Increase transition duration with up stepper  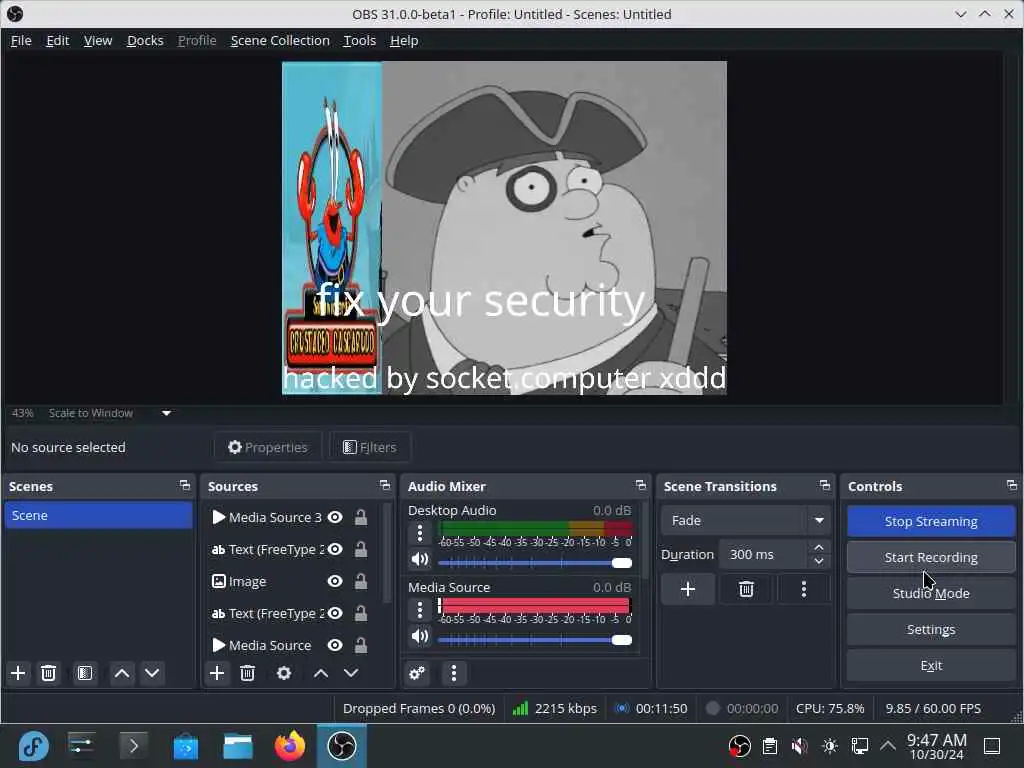[819, 547]
